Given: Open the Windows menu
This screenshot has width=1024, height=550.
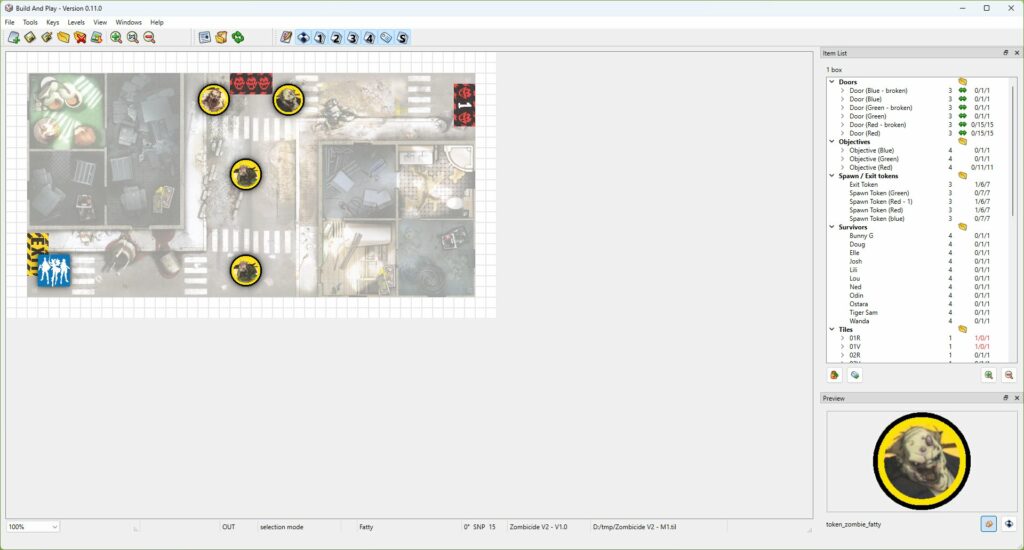Looking at the screenshot, I should (129, 22).
